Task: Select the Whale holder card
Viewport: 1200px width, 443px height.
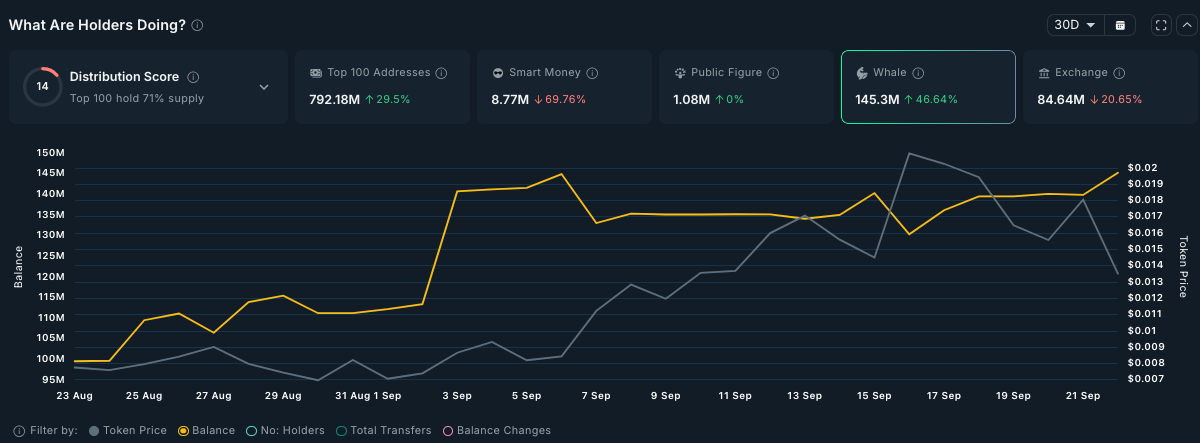Action: (x=928, y=87)
